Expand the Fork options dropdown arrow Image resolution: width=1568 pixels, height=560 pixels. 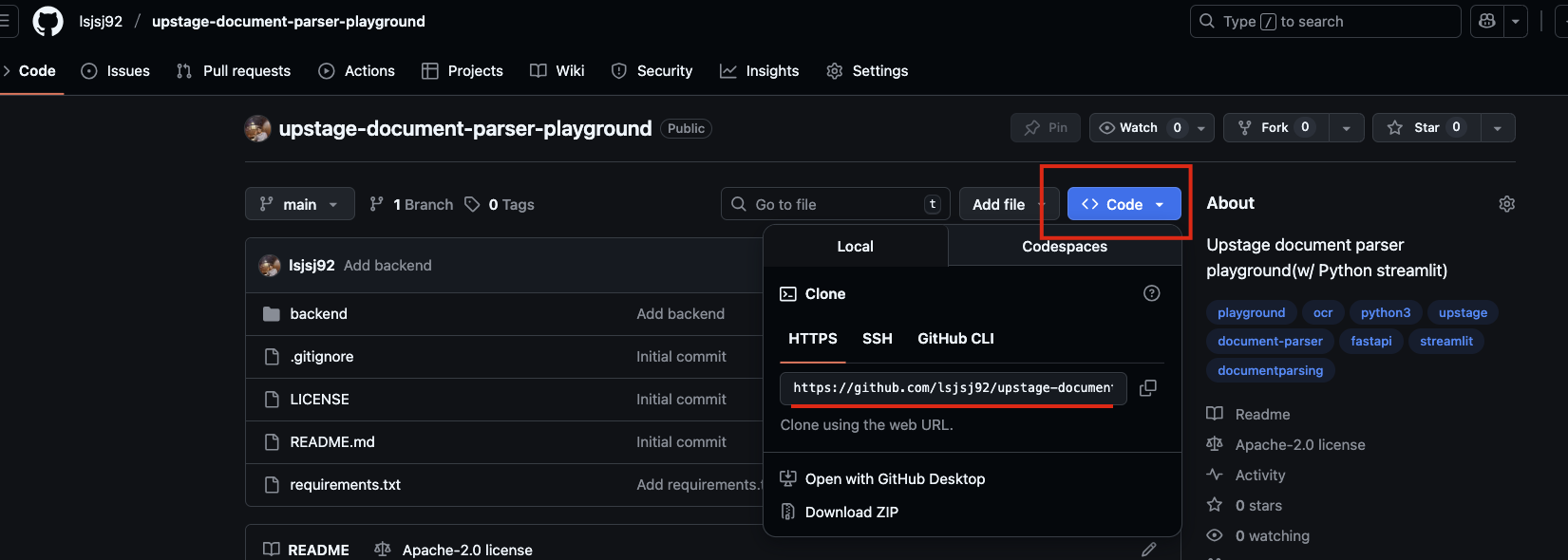click(x=1346, y=128)
